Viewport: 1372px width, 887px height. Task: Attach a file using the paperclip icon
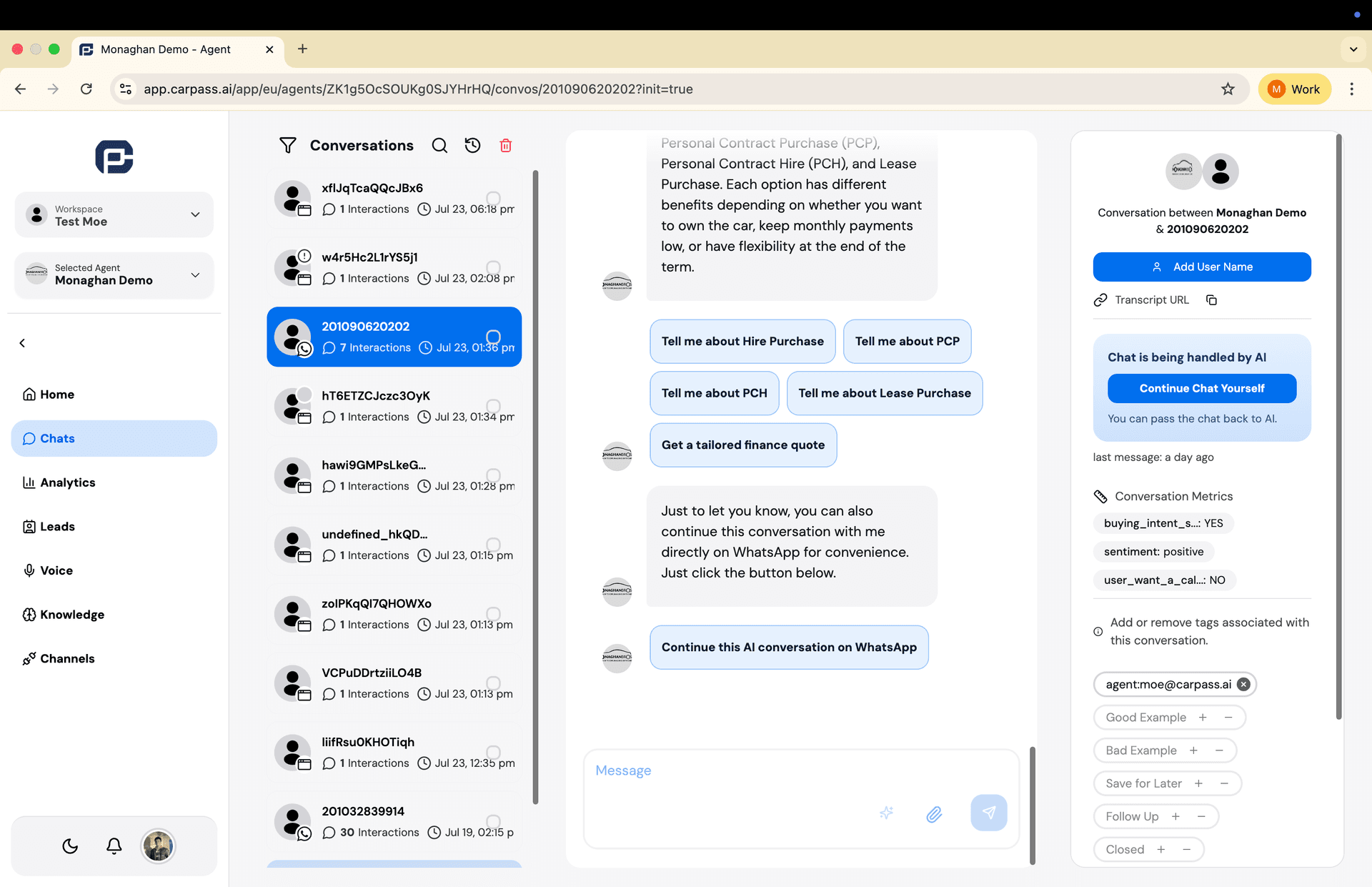click(934, 814)
